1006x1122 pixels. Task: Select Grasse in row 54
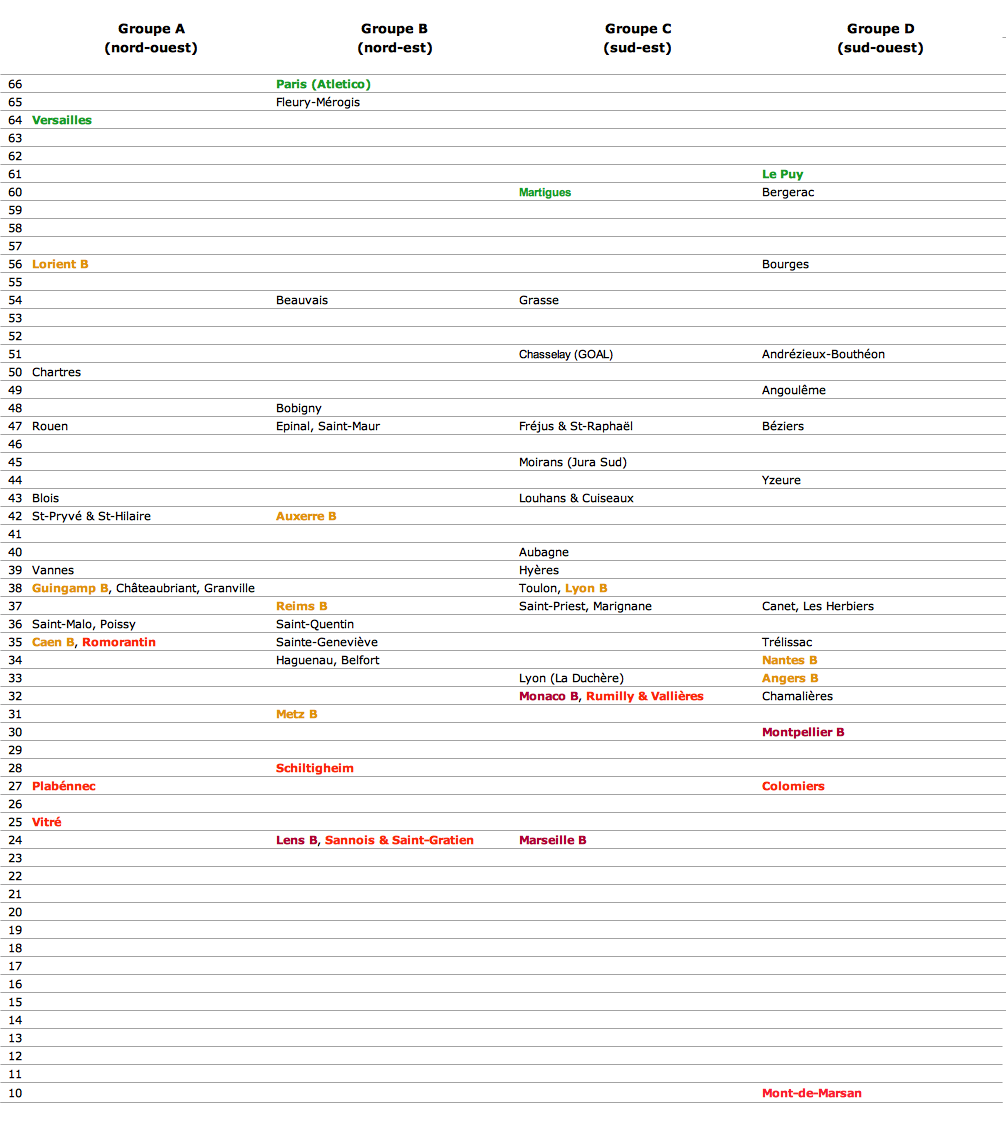point(539,301)
